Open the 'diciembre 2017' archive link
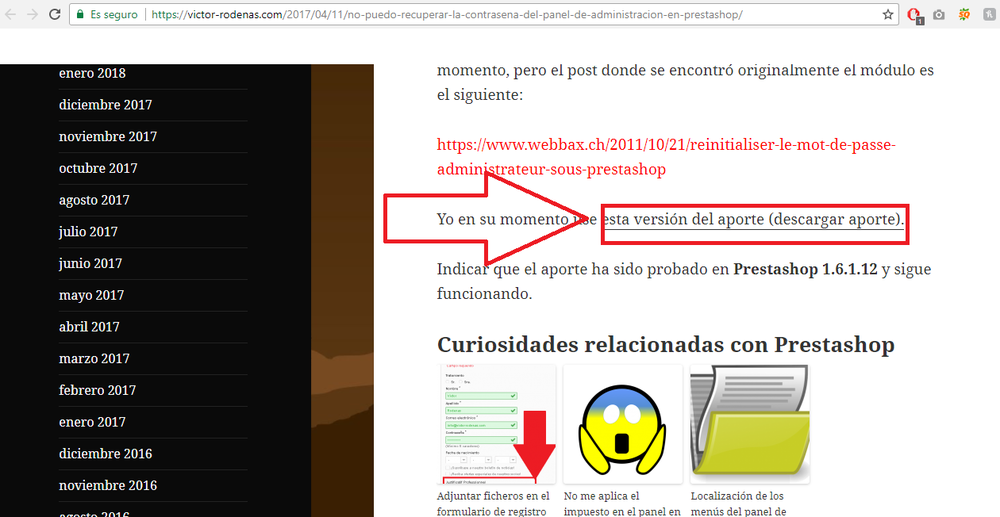Image resolution: width=1000 pixels, height=517 pixels. (x=105, y=105)
